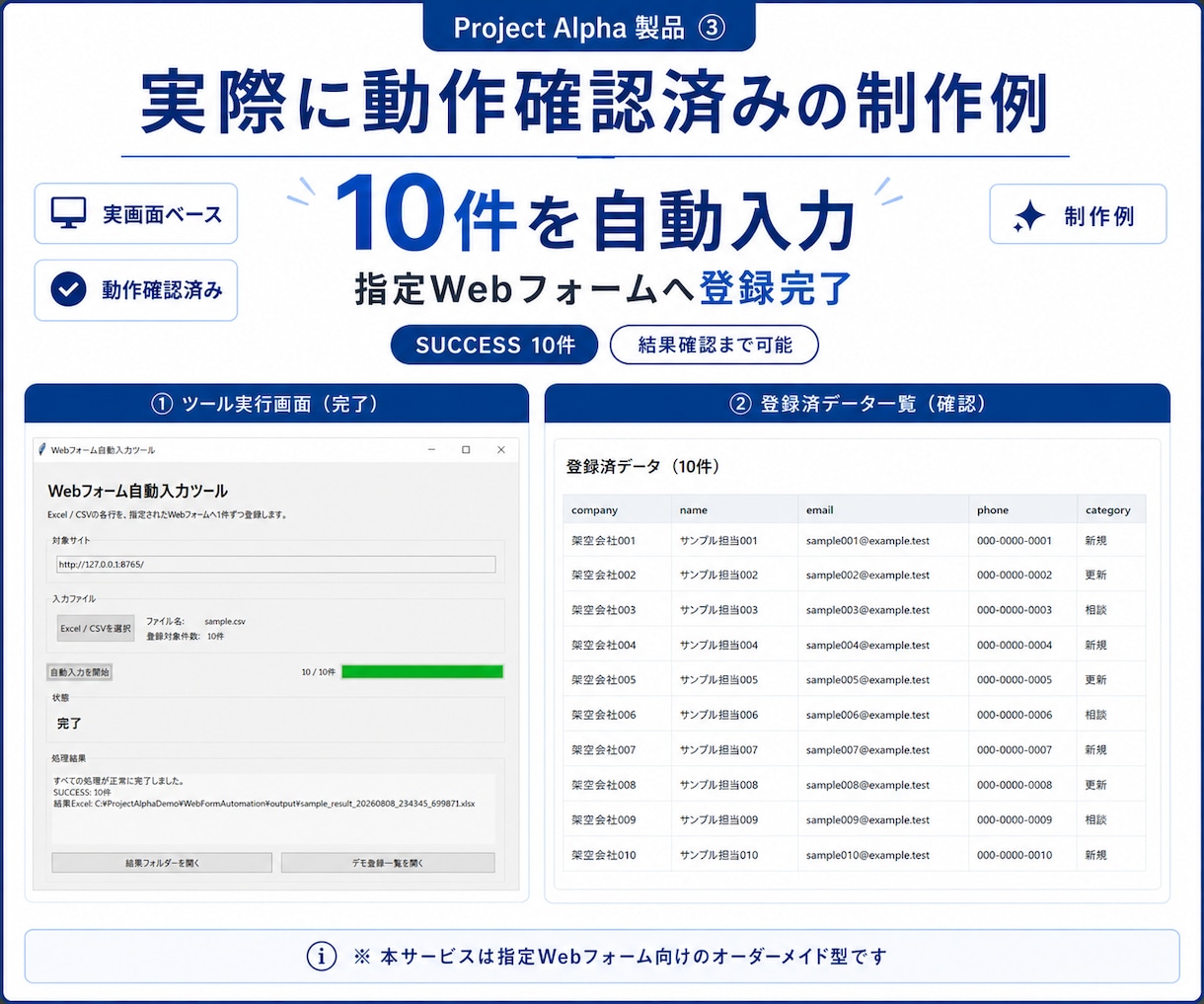Click the feather icon in the tool title bar

[41, 449]
